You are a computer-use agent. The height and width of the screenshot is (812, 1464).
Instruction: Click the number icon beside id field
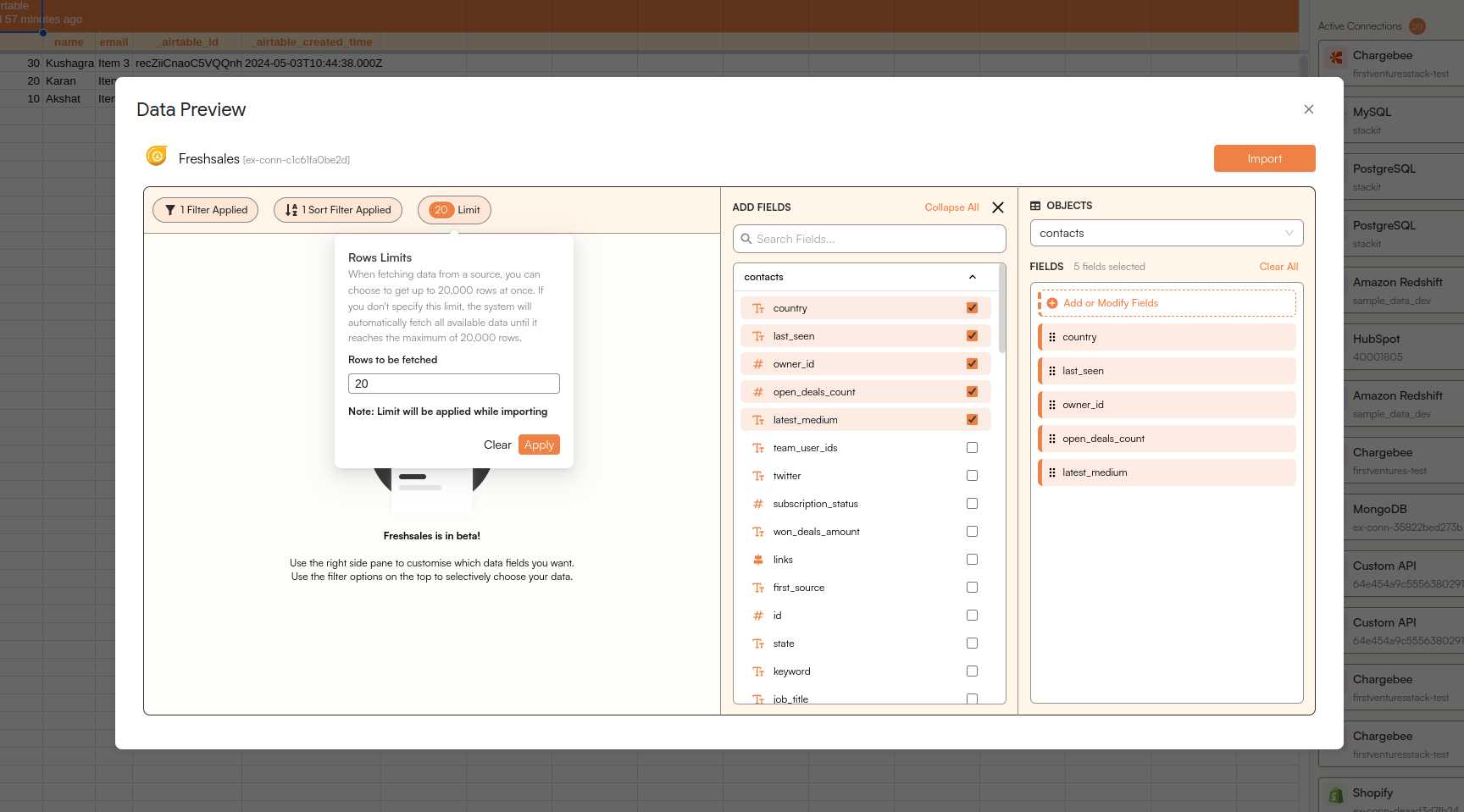(758, 616)
